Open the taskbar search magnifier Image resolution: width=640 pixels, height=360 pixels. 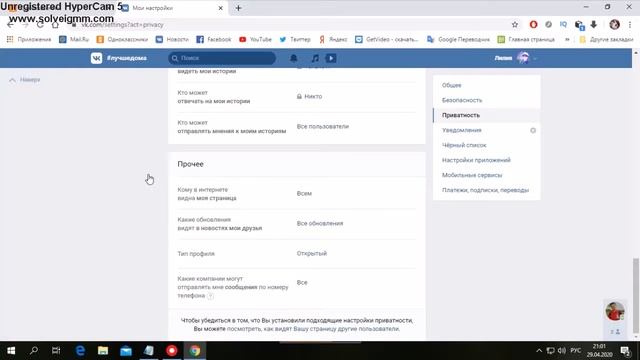click(34, 351)
